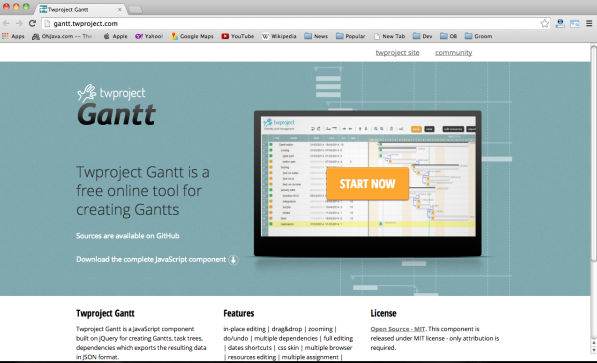
Task: Expand the Groom bookmark folder
Action: click(x=479, y=36)
